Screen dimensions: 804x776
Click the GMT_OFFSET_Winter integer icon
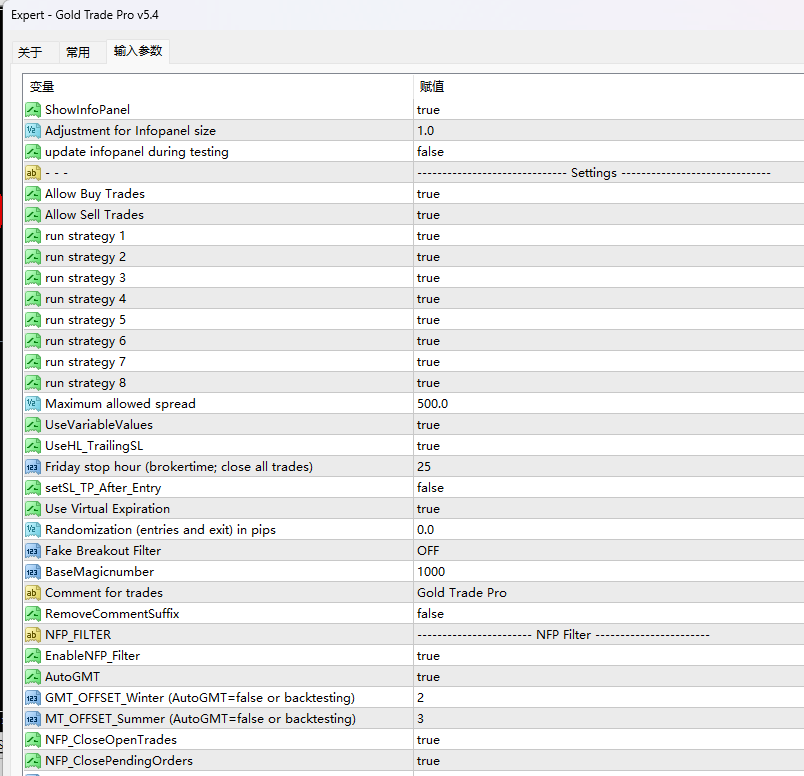click(33, 698)
